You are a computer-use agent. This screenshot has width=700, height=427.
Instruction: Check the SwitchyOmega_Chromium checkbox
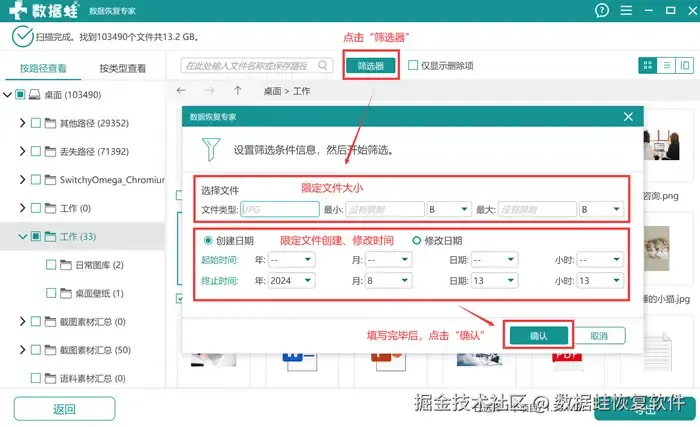[x=36, y=180]
